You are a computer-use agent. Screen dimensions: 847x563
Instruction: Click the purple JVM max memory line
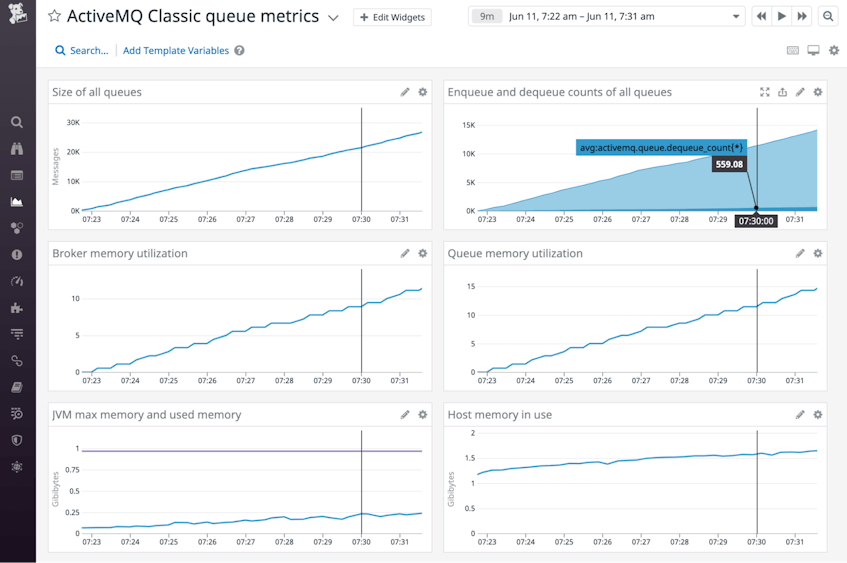[252, 451]
